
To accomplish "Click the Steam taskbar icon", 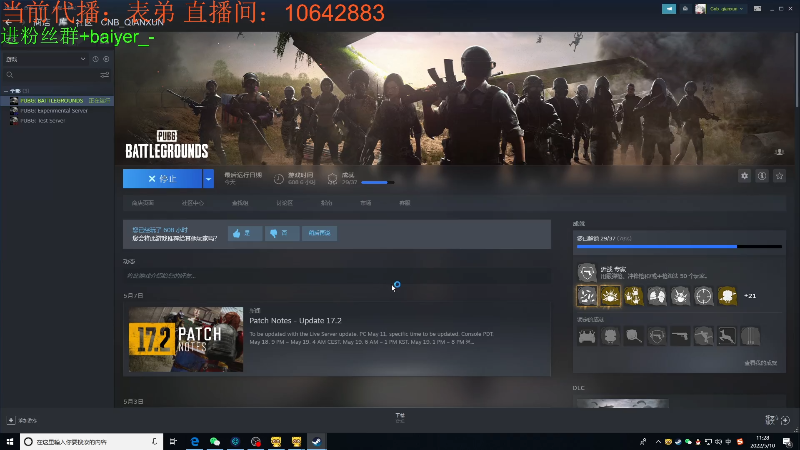I will [x=316, y=441].
